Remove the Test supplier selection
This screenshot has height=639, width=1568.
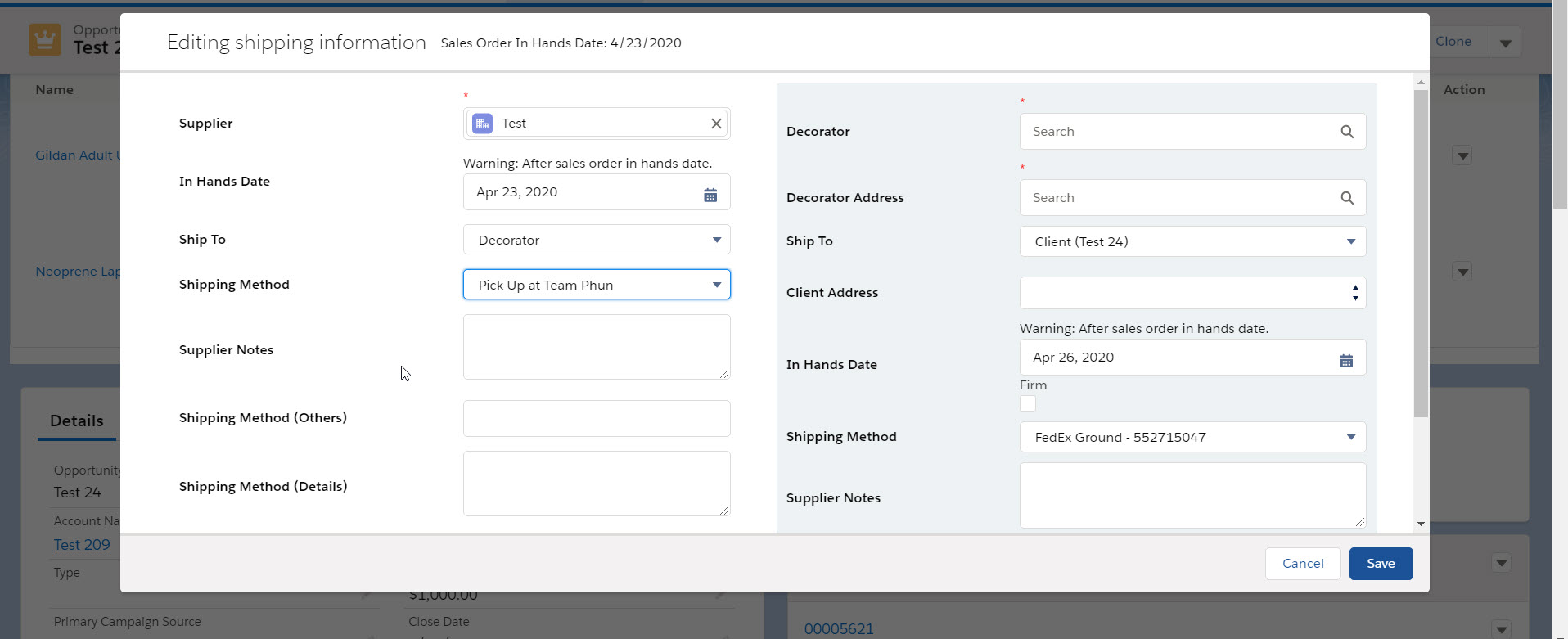[716, 124]
